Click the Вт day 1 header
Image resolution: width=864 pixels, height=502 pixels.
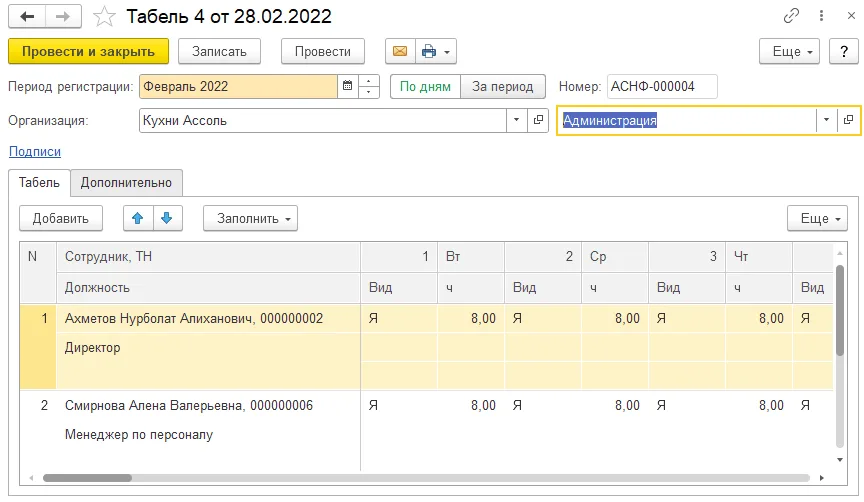coord(471,256)
